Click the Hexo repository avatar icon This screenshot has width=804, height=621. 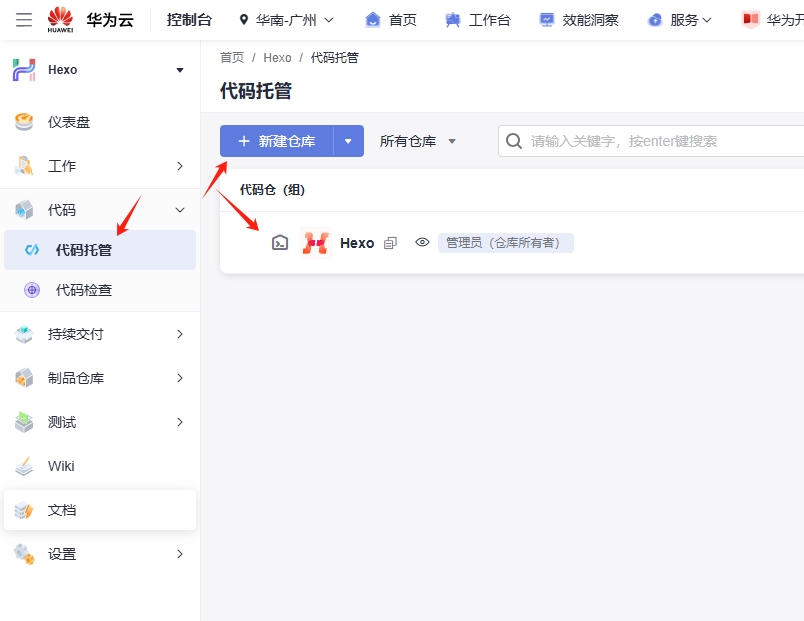[x=316, y=242]
